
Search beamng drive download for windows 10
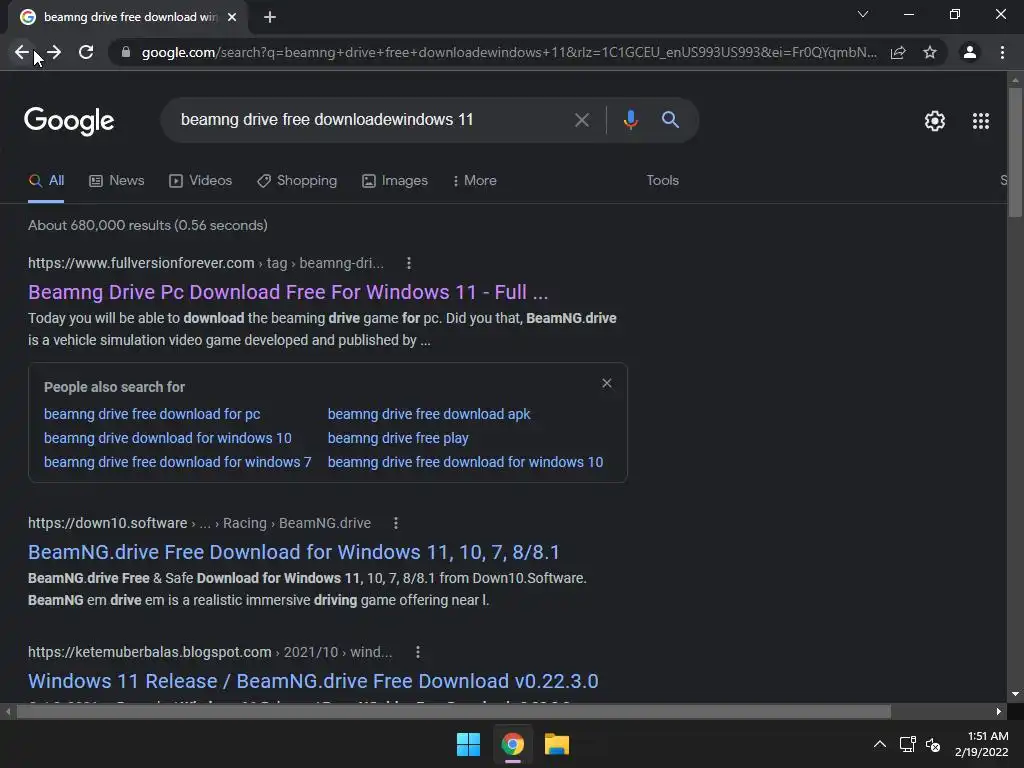coord(168,438)
